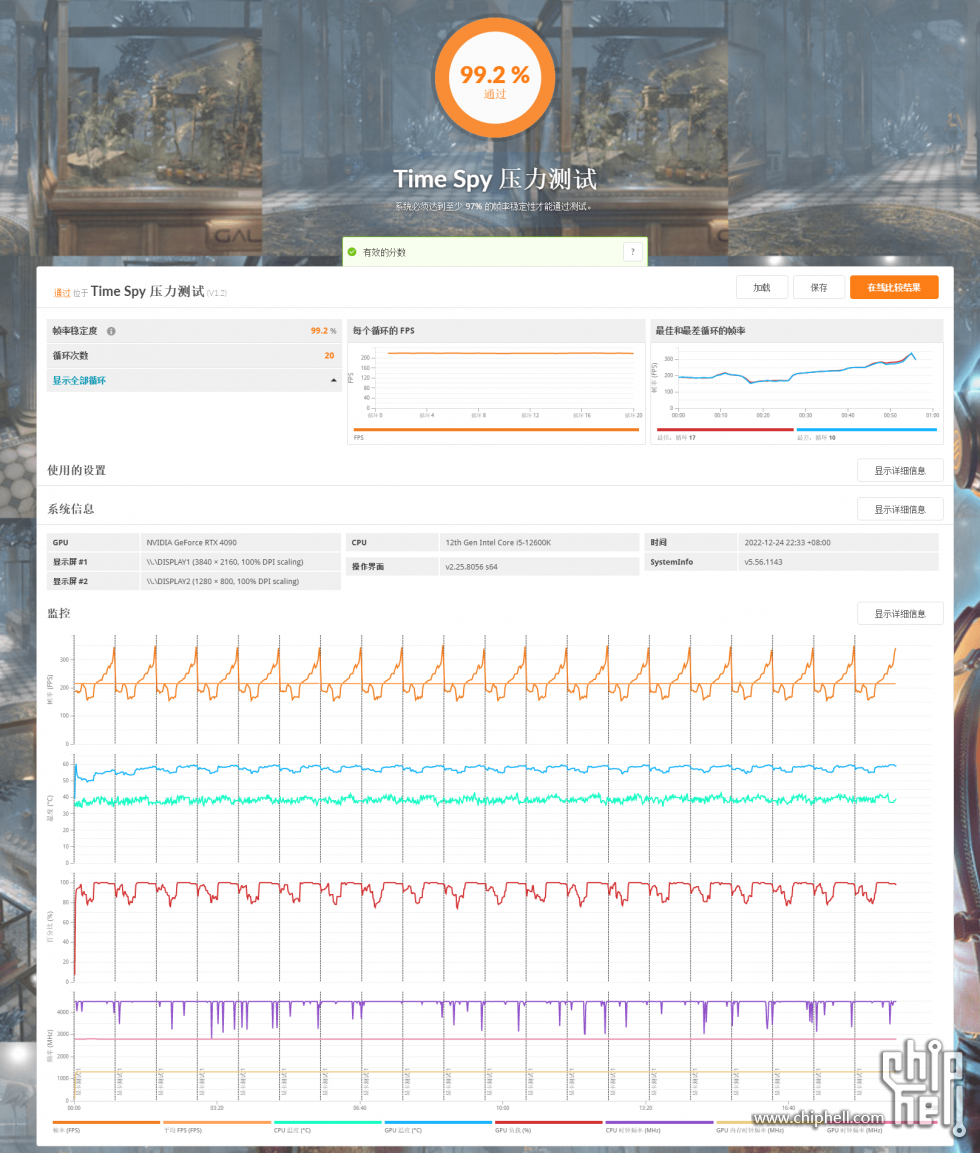Click the 使用的设置 section heading
980x1153 pixels.
(x=76, y=470)
